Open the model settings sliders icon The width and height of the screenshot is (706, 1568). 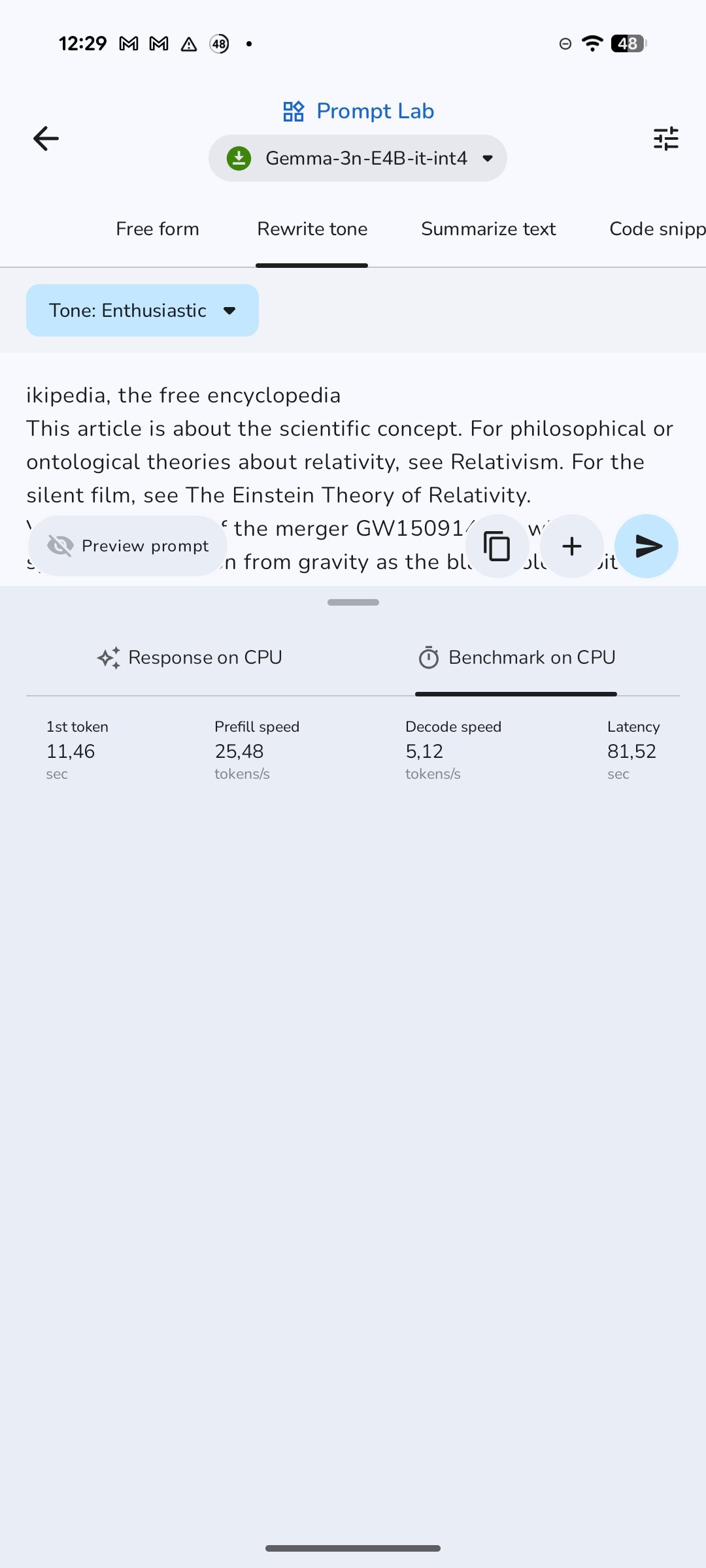coord(665,139)
